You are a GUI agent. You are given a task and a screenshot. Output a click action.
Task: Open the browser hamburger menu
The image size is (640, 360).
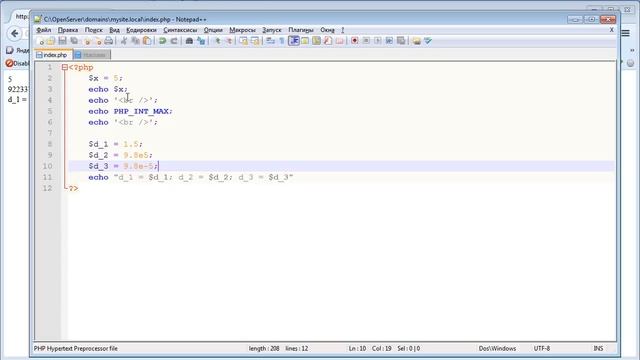(x=625, y=33)
